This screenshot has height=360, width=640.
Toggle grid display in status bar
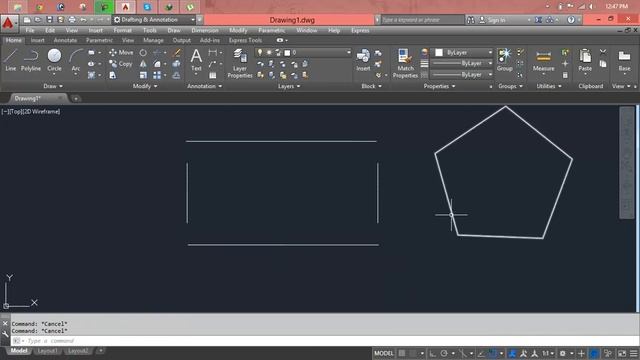tap(402, 353)
